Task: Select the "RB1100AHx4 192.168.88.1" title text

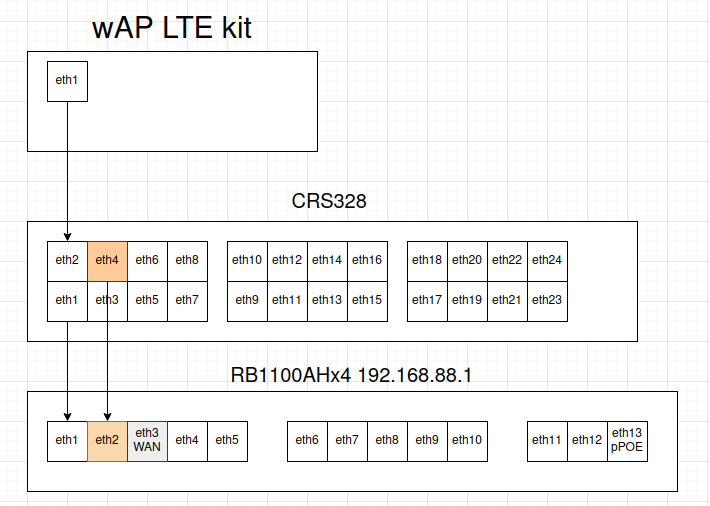Action: point(351,375)
